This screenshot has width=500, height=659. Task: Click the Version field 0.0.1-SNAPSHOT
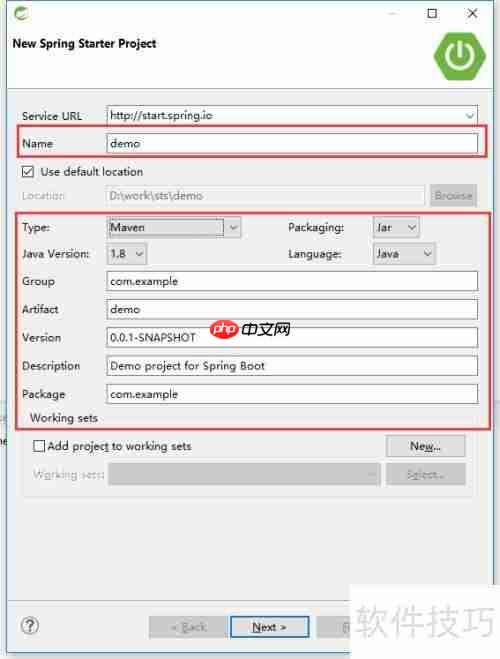[292, 337]
